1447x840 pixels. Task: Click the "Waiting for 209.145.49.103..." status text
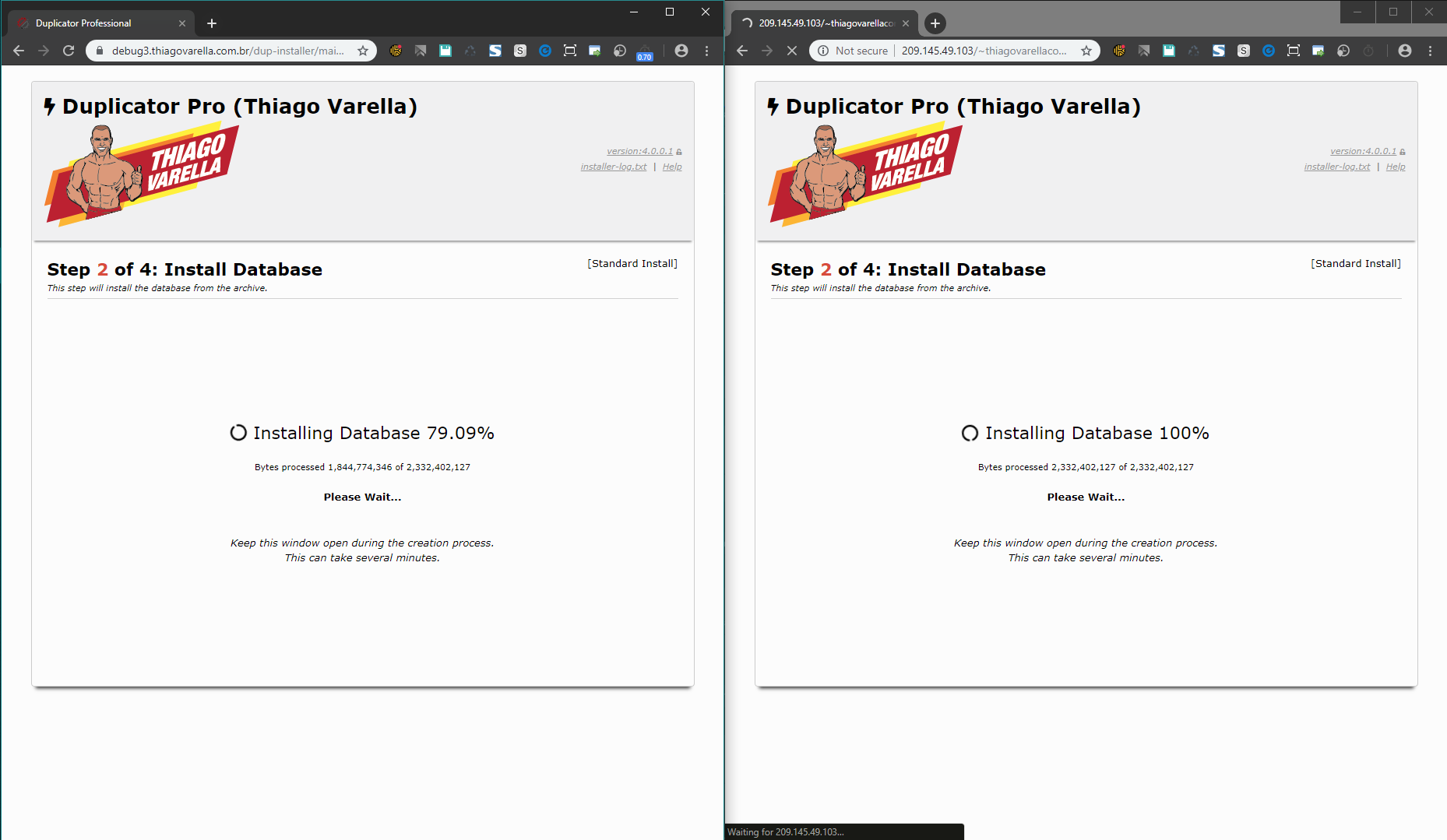(x=786, y=832)
